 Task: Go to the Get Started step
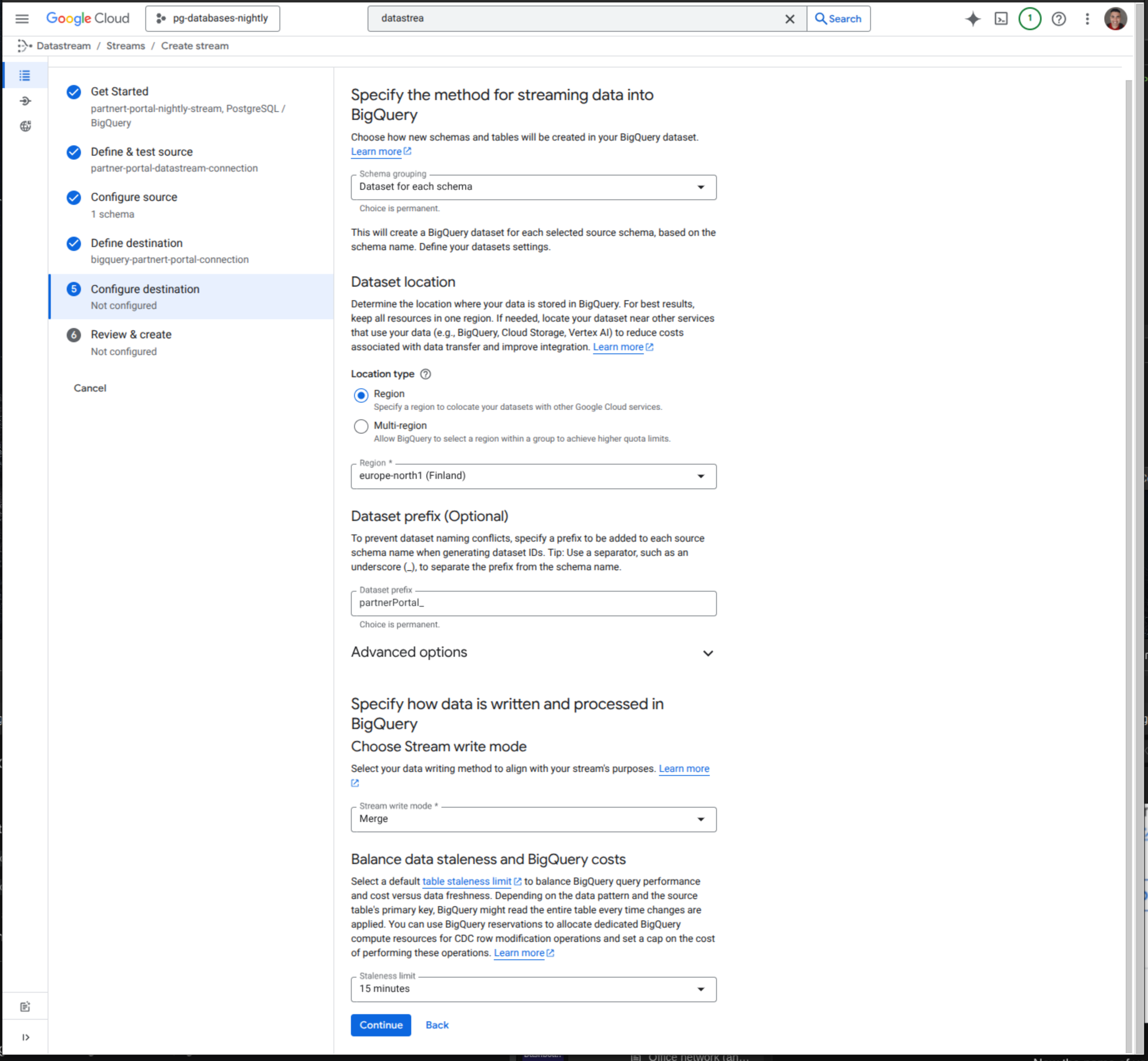[x=119, y=92]
